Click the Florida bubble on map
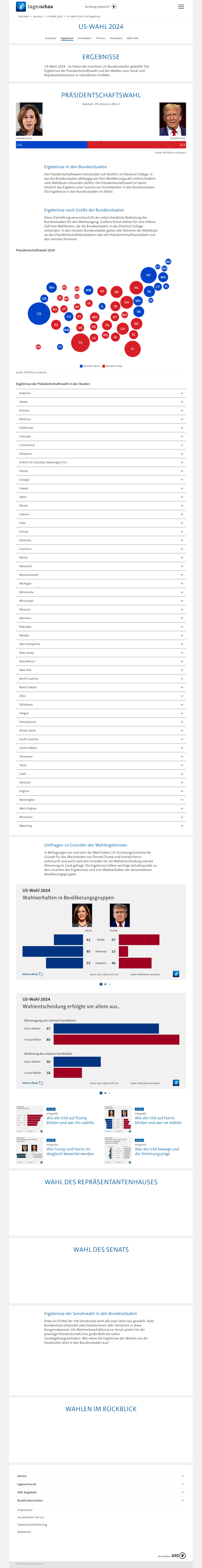This screenshot has width=202, height=1568. [x=133, y=349]
